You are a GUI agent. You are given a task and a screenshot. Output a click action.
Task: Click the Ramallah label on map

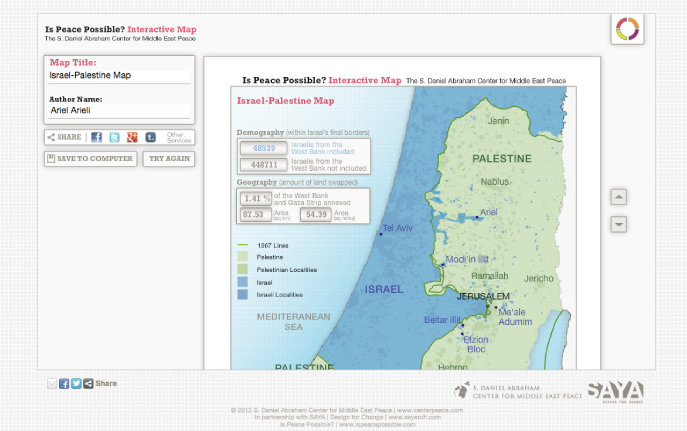489,276
